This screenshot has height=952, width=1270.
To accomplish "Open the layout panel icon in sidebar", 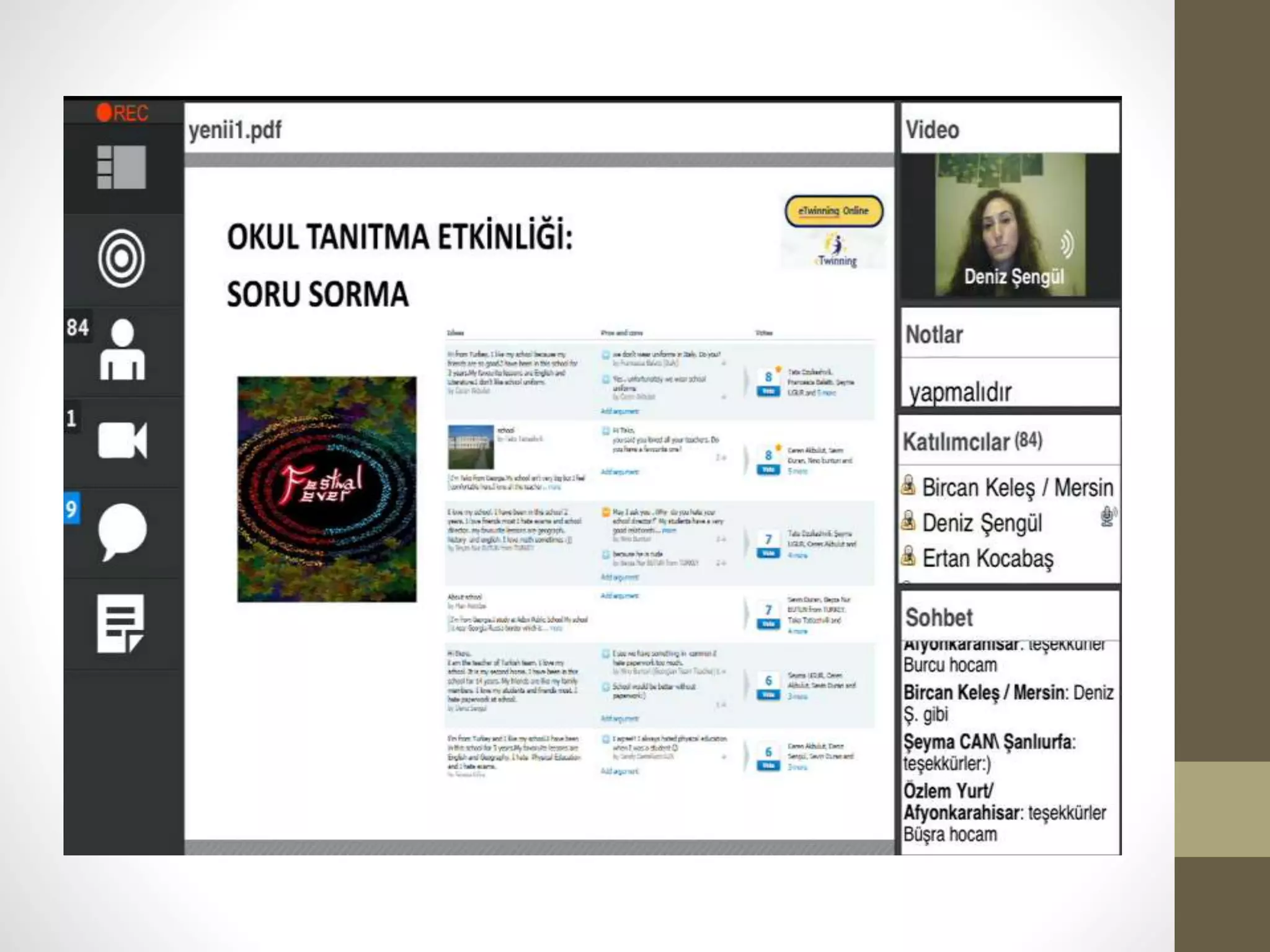I will [x=122, y=167].
